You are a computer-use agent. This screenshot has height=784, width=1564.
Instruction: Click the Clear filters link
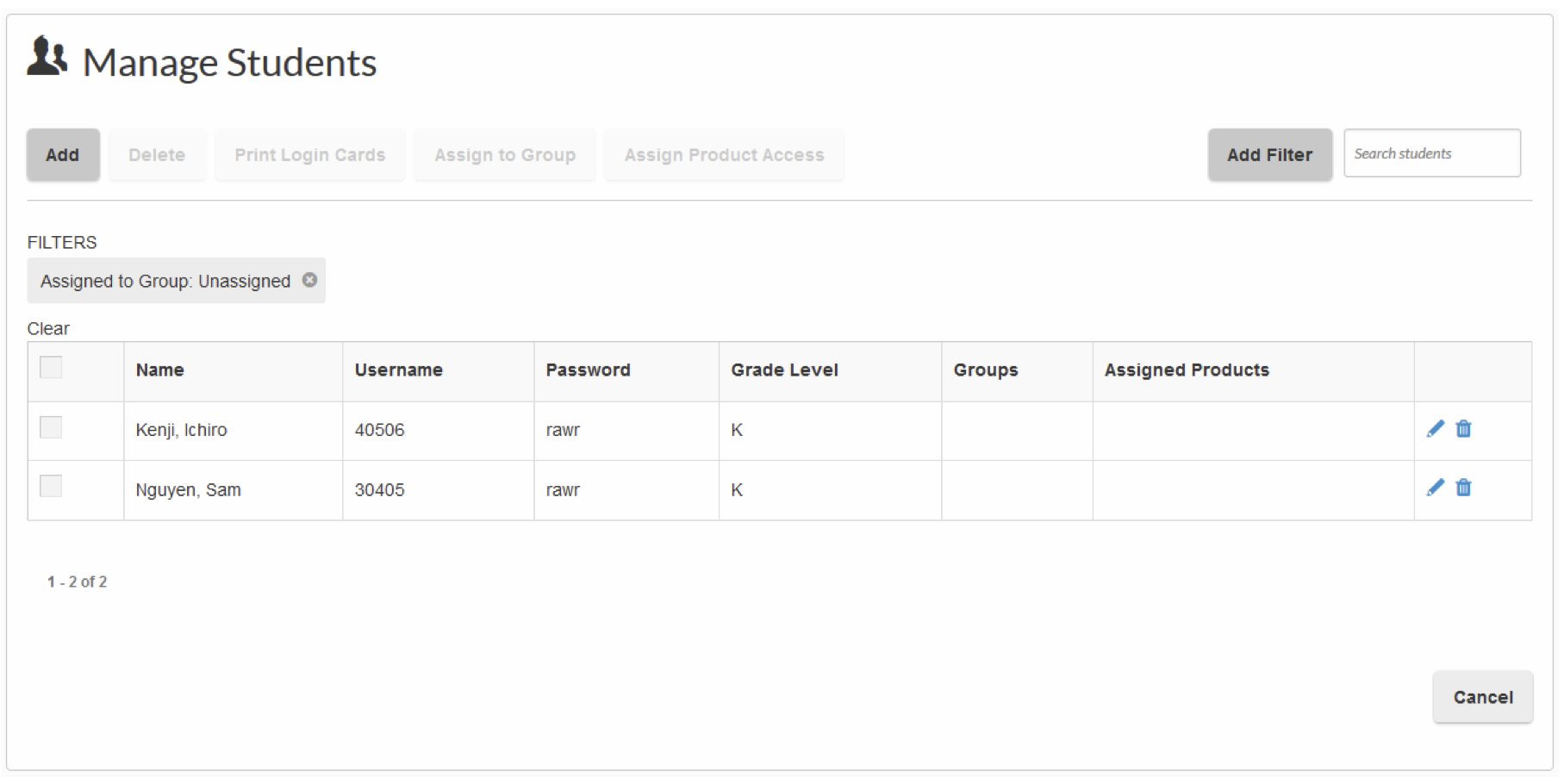[48, 328]
